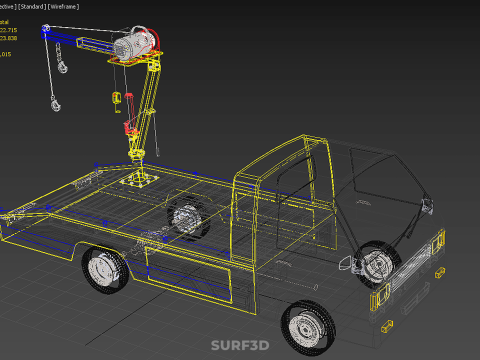The image size is (480, 360).
Task: Select the front left wheel near the cab
Action: [x=308, y=328]
